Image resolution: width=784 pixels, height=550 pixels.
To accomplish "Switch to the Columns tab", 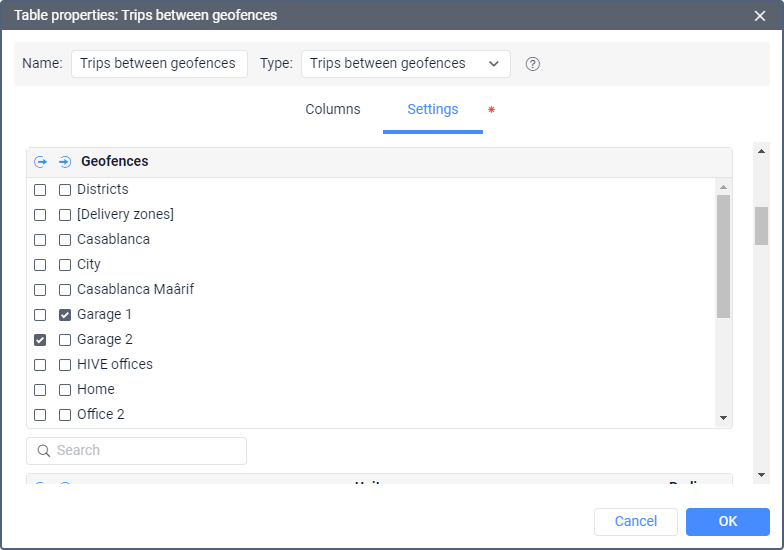I will point(333,110).
